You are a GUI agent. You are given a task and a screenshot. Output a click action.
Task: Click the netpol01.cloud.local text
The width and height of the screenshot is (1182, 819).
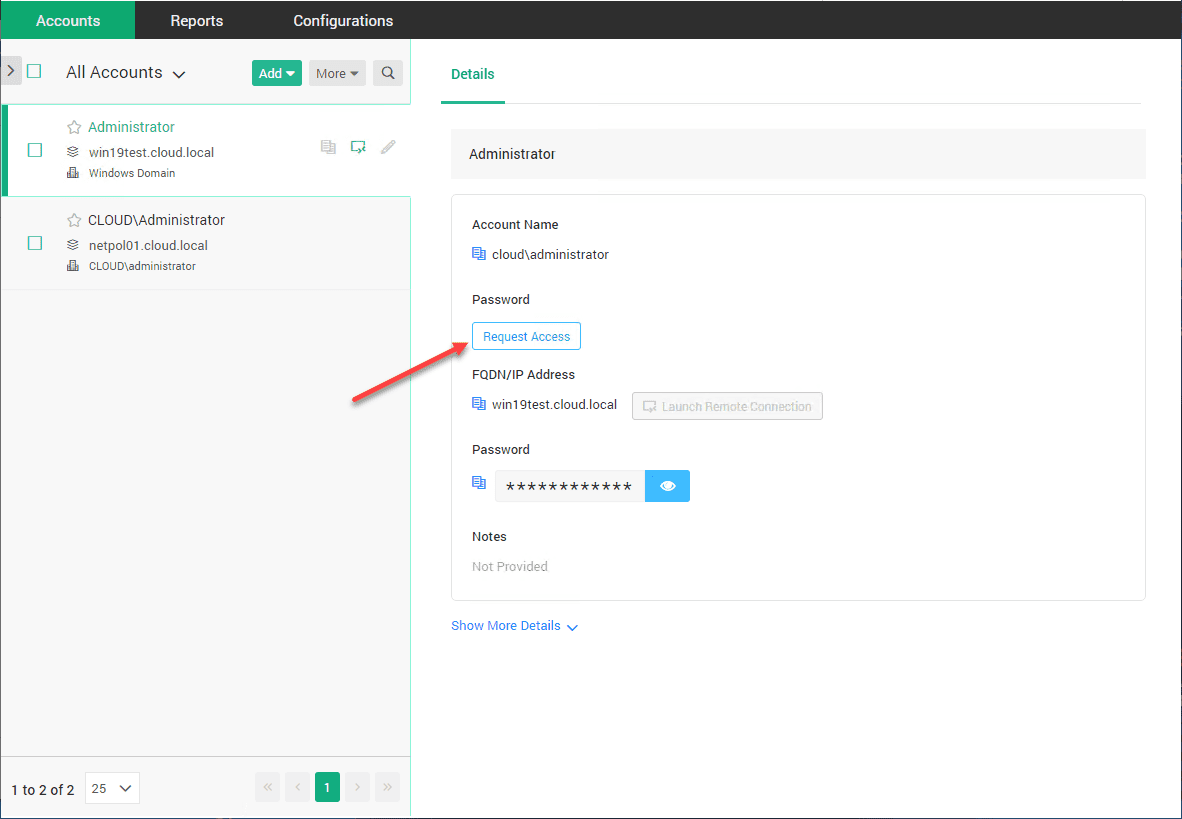tap(149, 245)
